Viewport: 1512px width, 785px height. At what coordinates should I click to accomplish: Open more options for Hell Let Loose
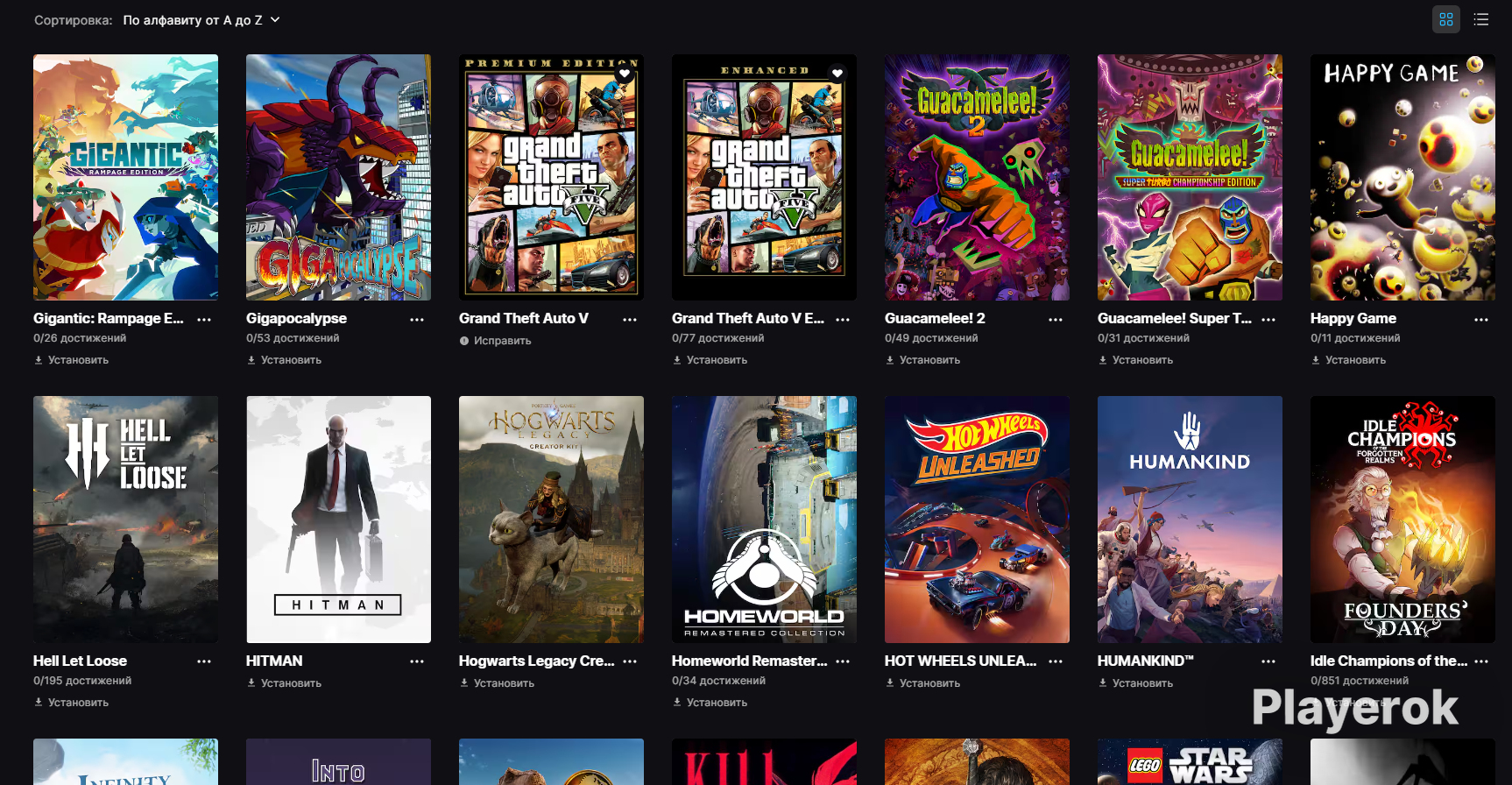204,661
